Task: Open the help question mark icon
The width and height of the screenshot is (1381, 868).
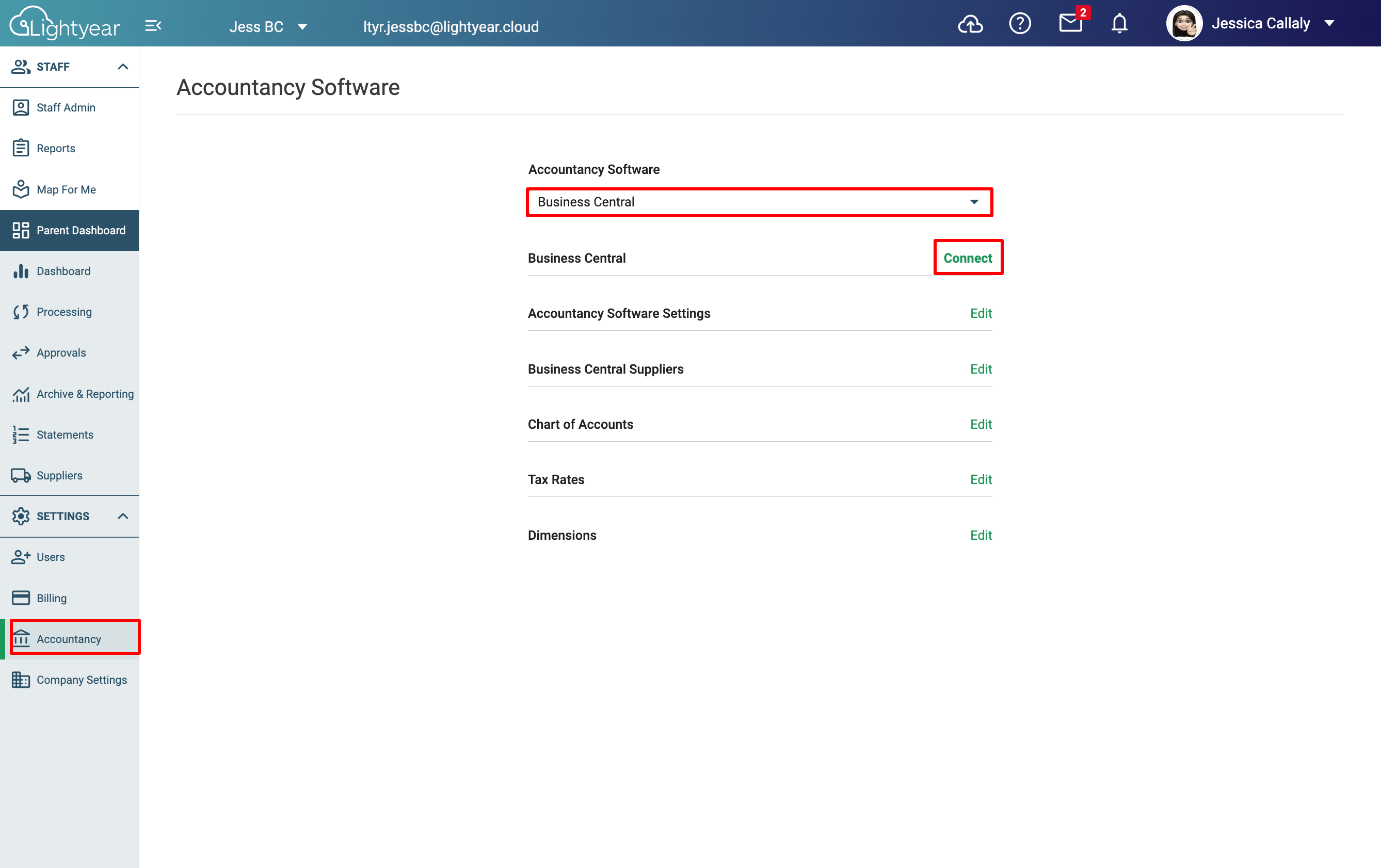Action: (1020, 24)
